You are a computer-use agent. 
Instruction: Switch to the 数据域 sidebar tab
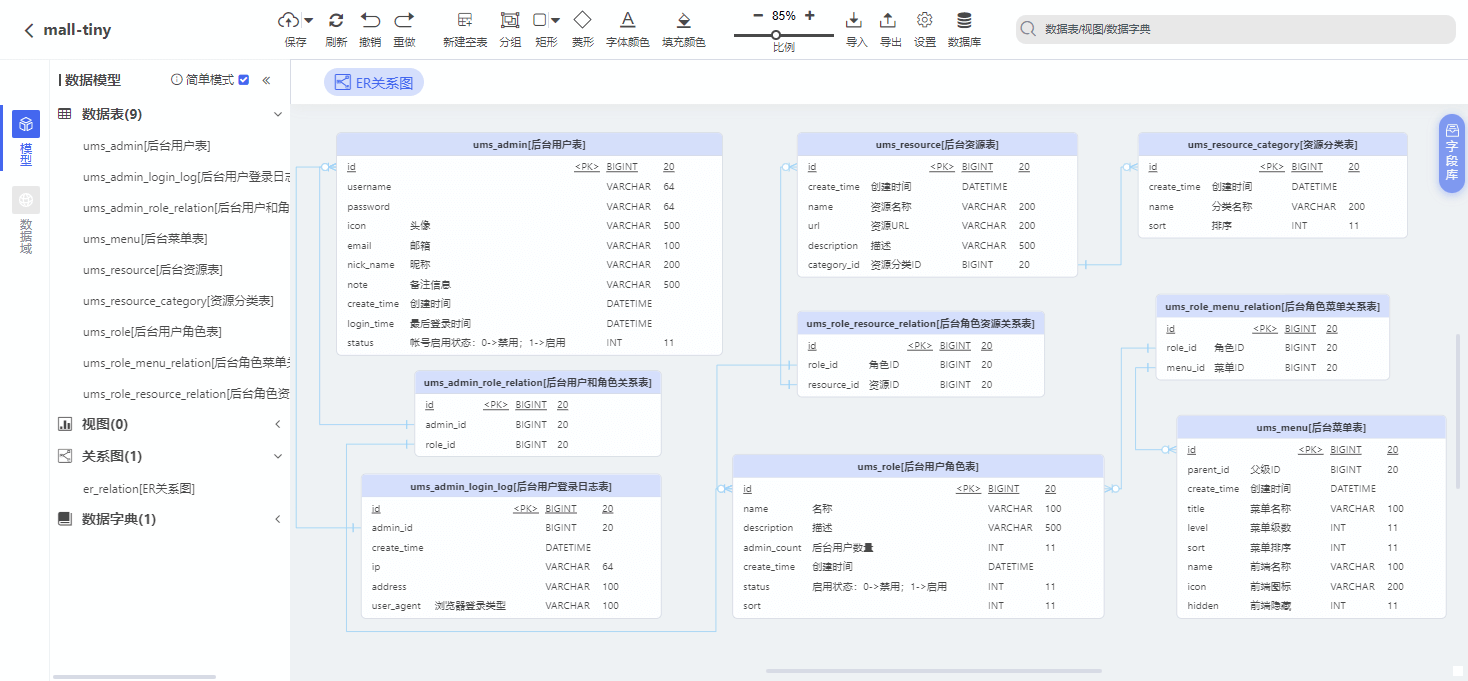click(x=26, y=220)
